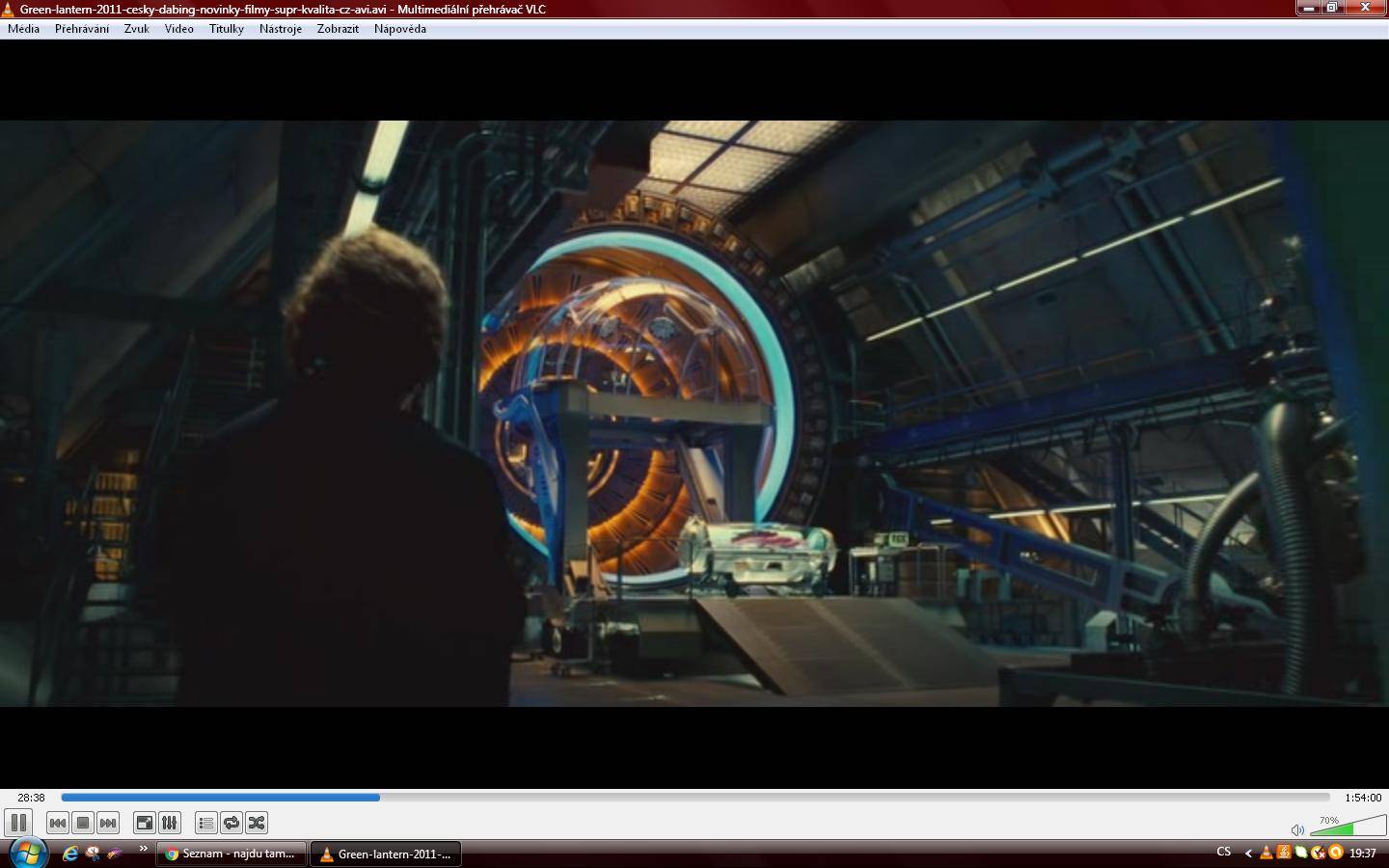1389x868 pixels.
Task: Toggle random shuffle playback
Action: pos(257,823)
